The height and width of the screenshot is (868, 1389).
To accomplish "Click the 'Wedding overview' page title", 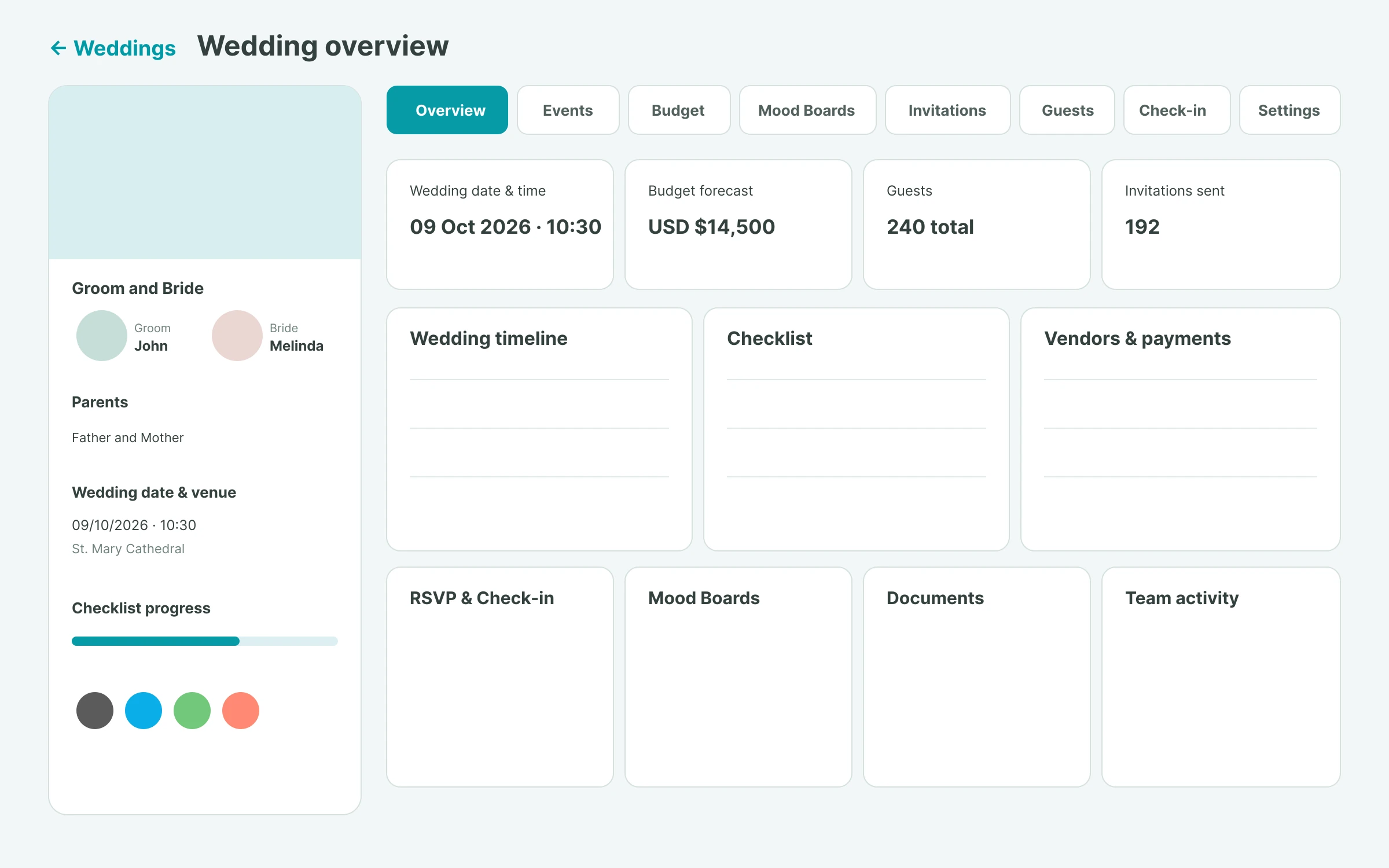I will pos(323,46).
